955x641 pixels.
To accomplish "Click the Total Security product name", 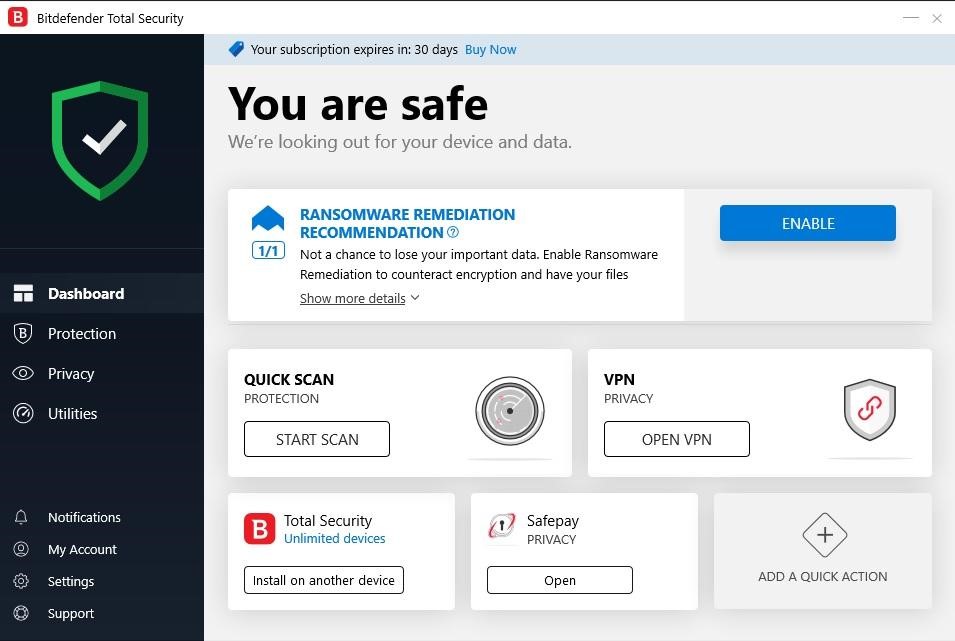I will (x=328, y=520).
